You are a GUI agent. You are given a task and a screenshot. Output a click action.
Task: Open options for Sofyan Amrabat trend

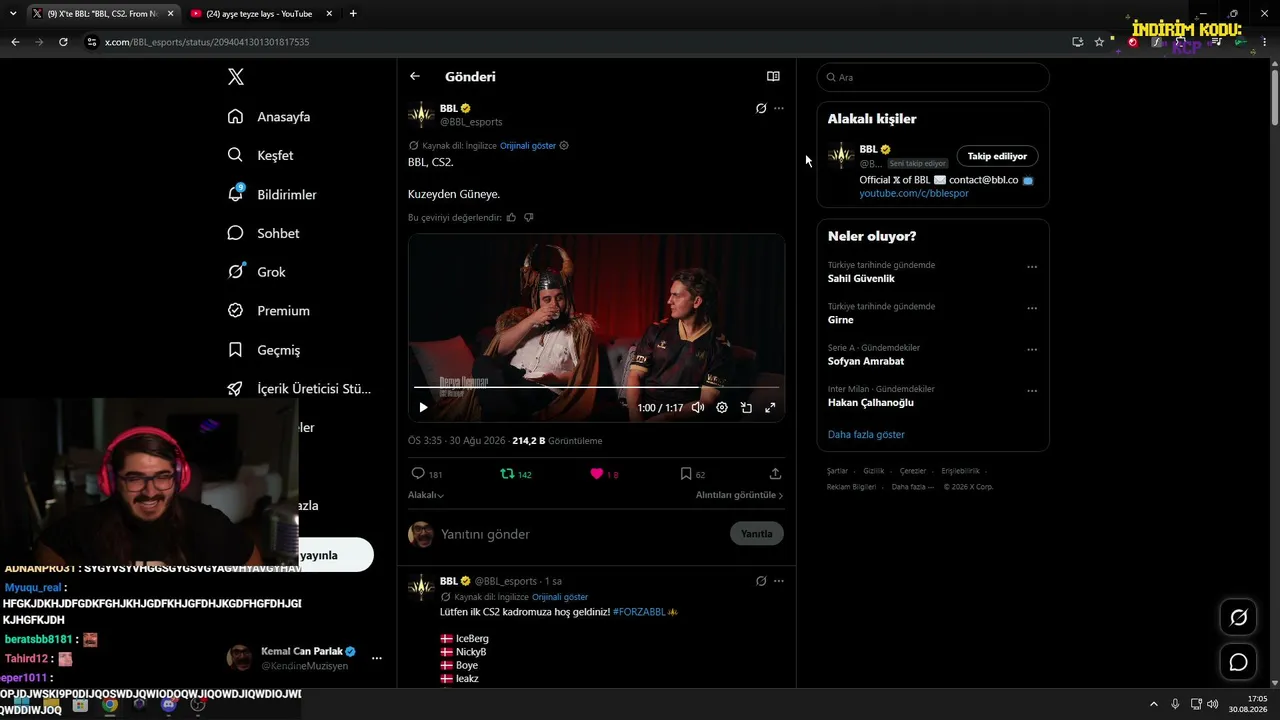[x=1032, y=350]
